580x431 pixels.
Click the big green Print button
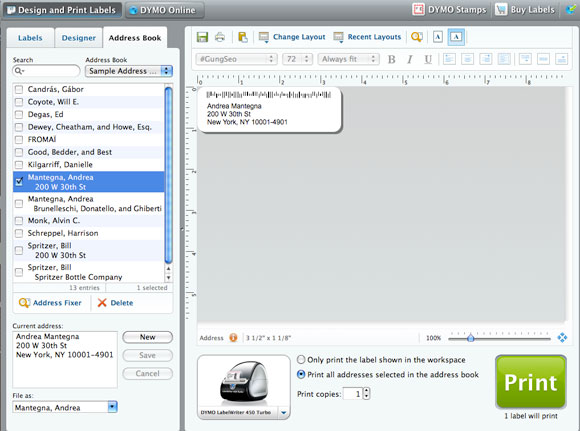pos(531,382)
